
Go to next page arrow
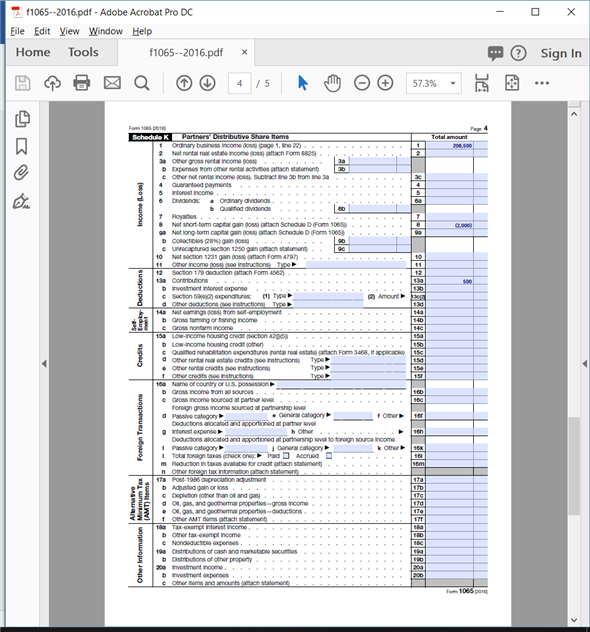click(x=208, y=83)
